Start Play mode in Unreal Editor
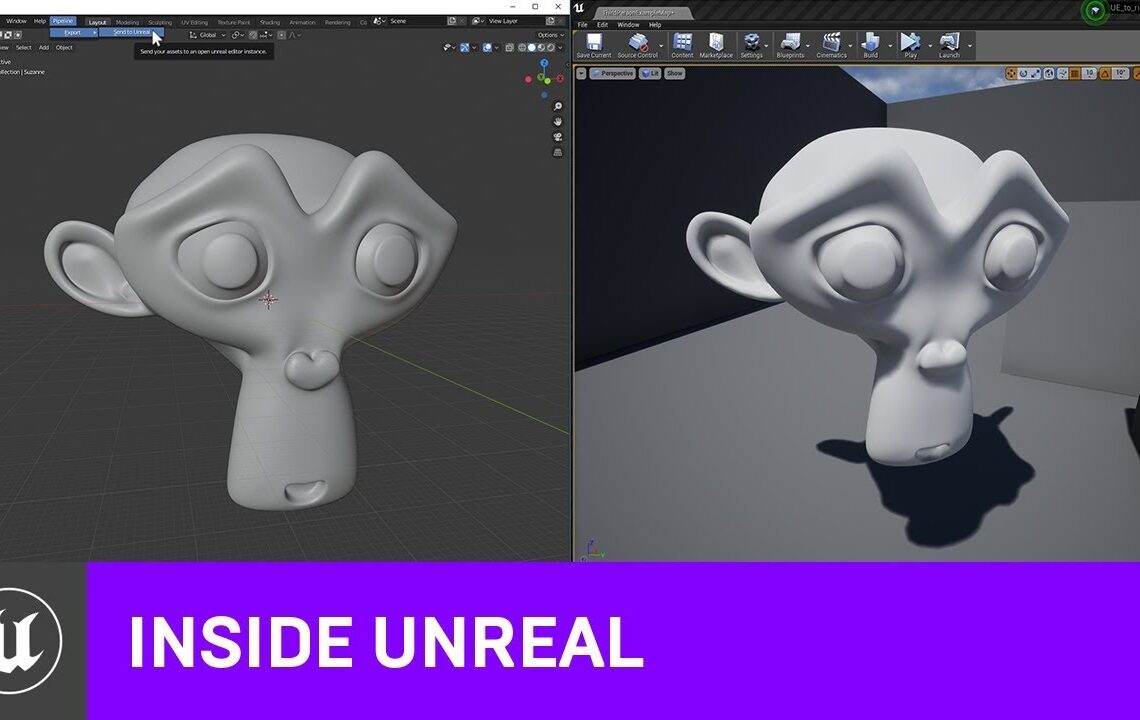Viewport: 1140px width, 720px height. [910, 42]
